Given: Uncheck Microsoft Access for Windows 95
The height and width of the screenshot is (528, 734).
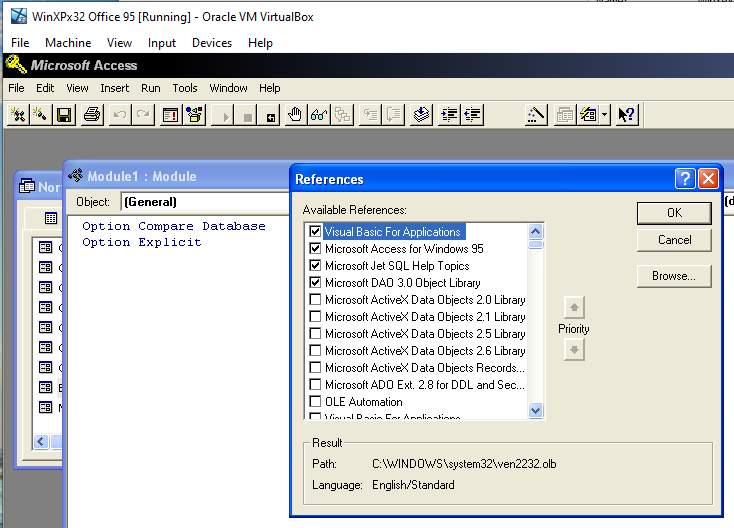Looking at the screenshot, I should point(315,249).
